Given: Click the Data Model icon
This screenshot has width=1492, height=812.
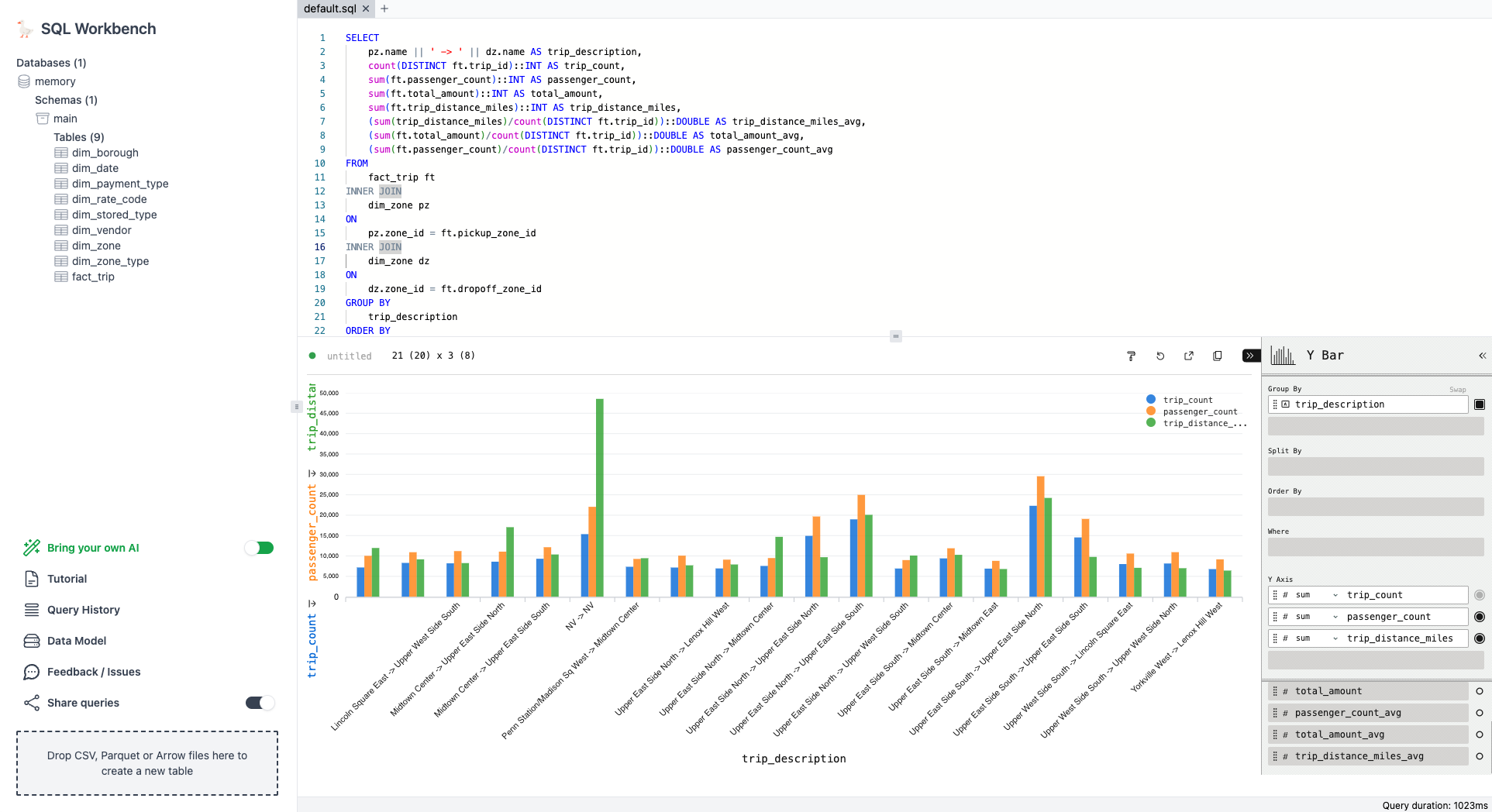Looking at the screenshot, I should (x=32, y=641).
